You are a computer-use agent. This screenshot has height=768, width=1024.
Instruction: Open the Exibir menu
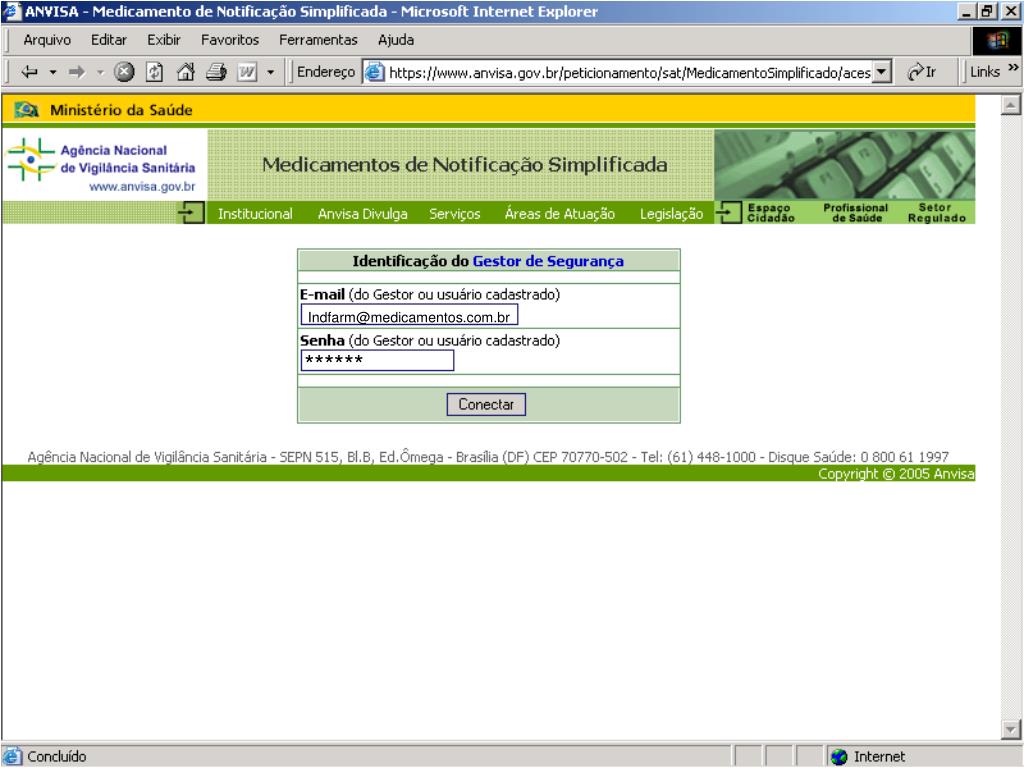click(163, 40)
